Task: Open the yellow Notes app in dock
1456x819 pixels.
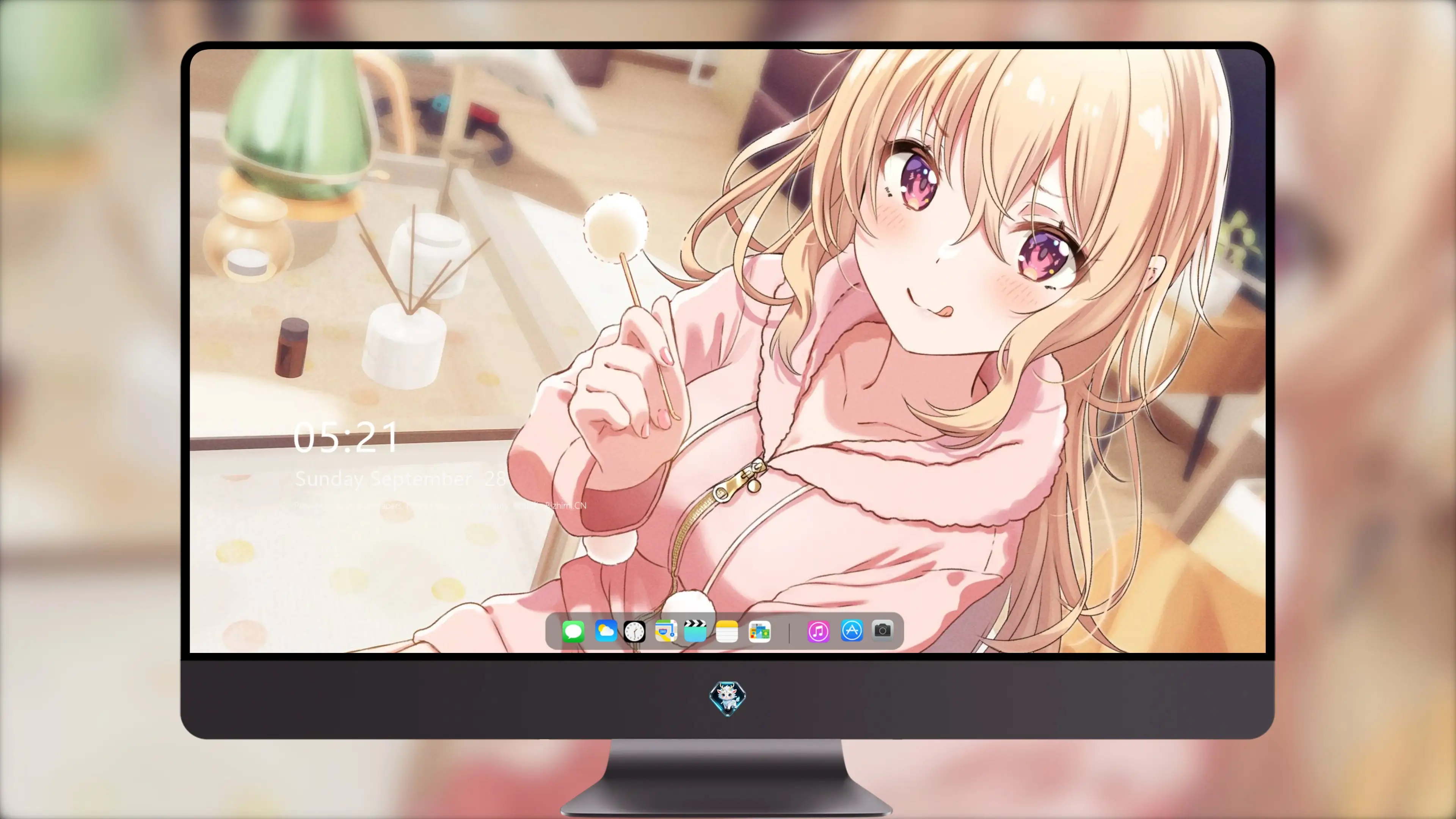Action: tap(727, 631)
